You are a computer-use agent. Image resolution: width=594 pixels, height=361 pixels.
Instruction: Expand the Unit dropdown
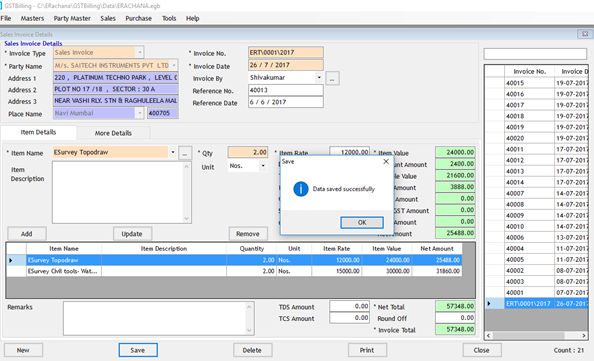pos(263,166)
